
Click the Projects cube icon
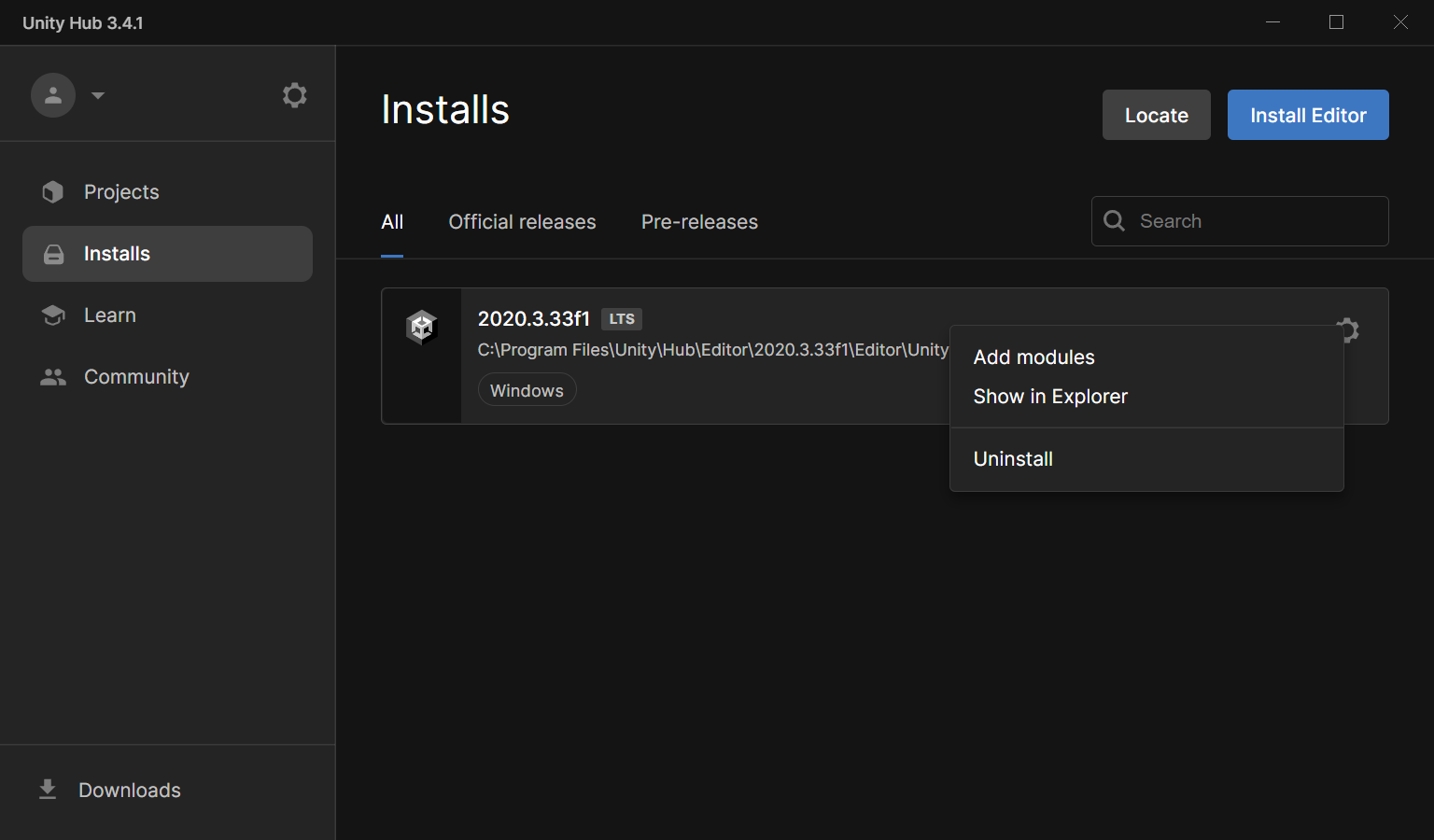[53, 191]
